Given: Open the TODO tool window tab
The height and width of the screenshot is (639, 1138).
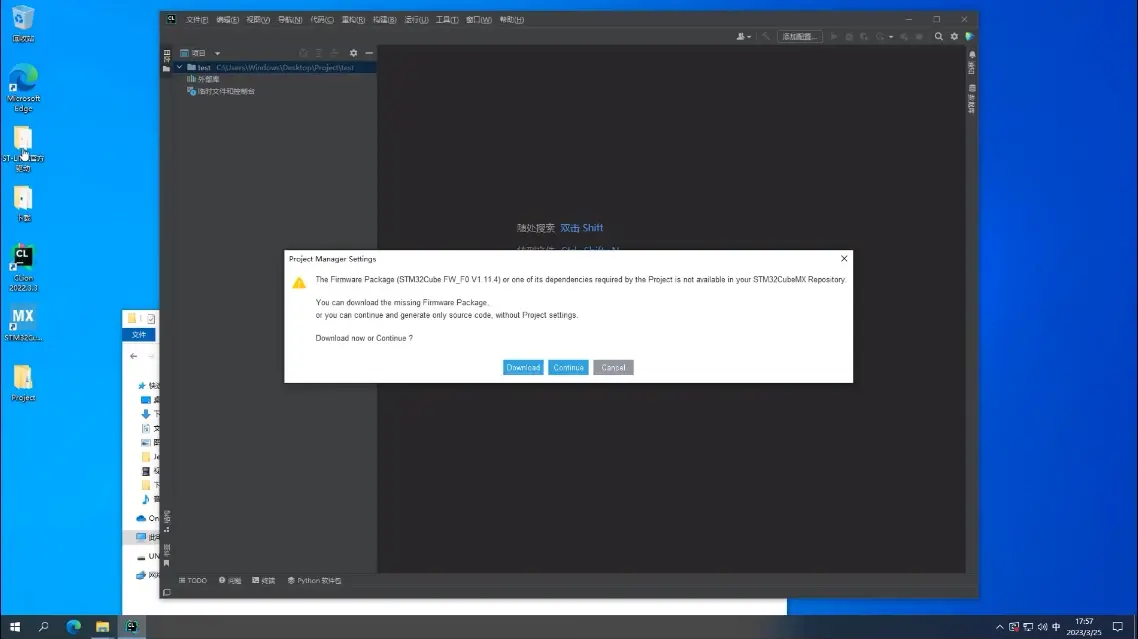Looking at the screenshot, I should coord(193,580).
